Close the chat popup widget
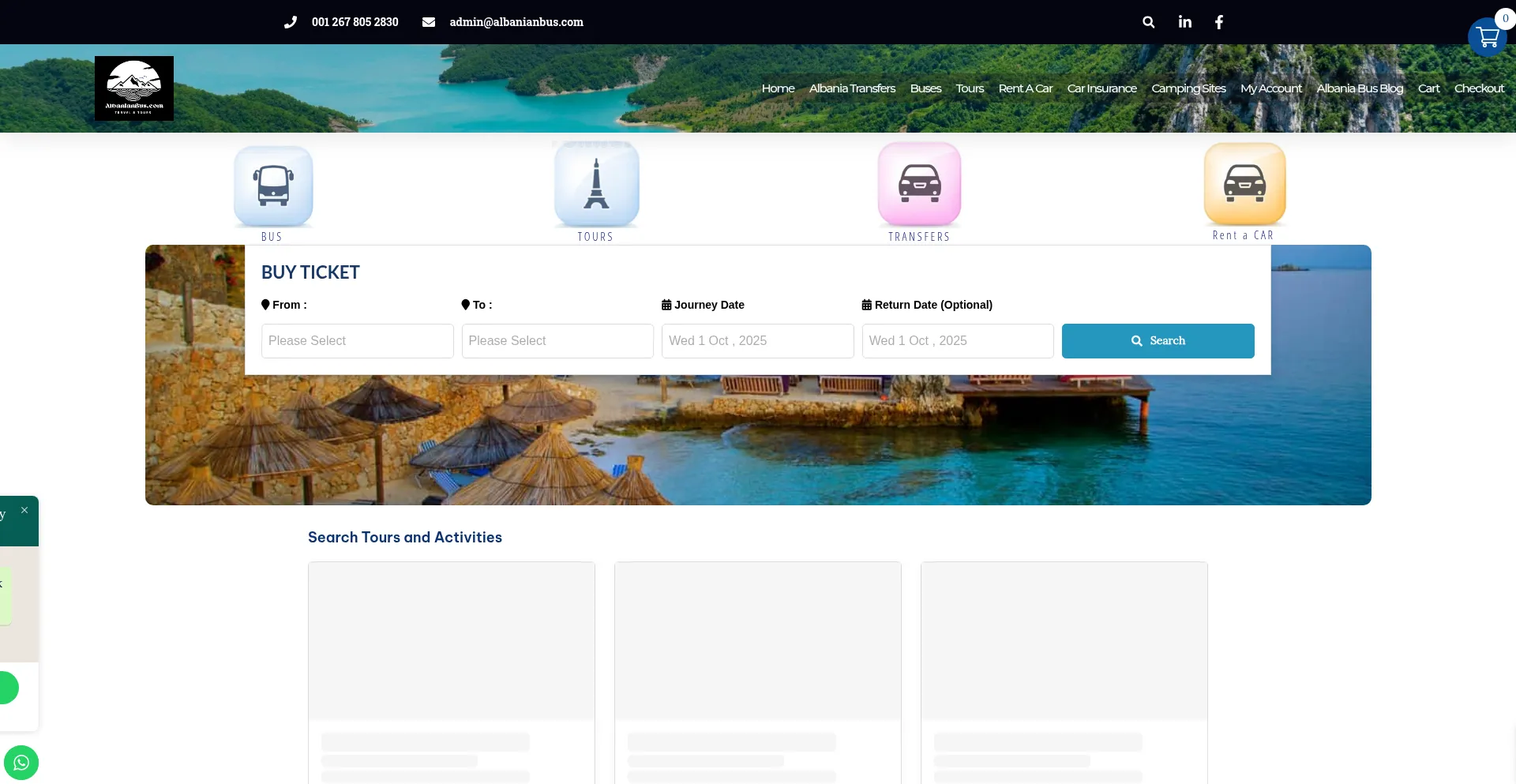The image size is (1516, 784). 24,510
